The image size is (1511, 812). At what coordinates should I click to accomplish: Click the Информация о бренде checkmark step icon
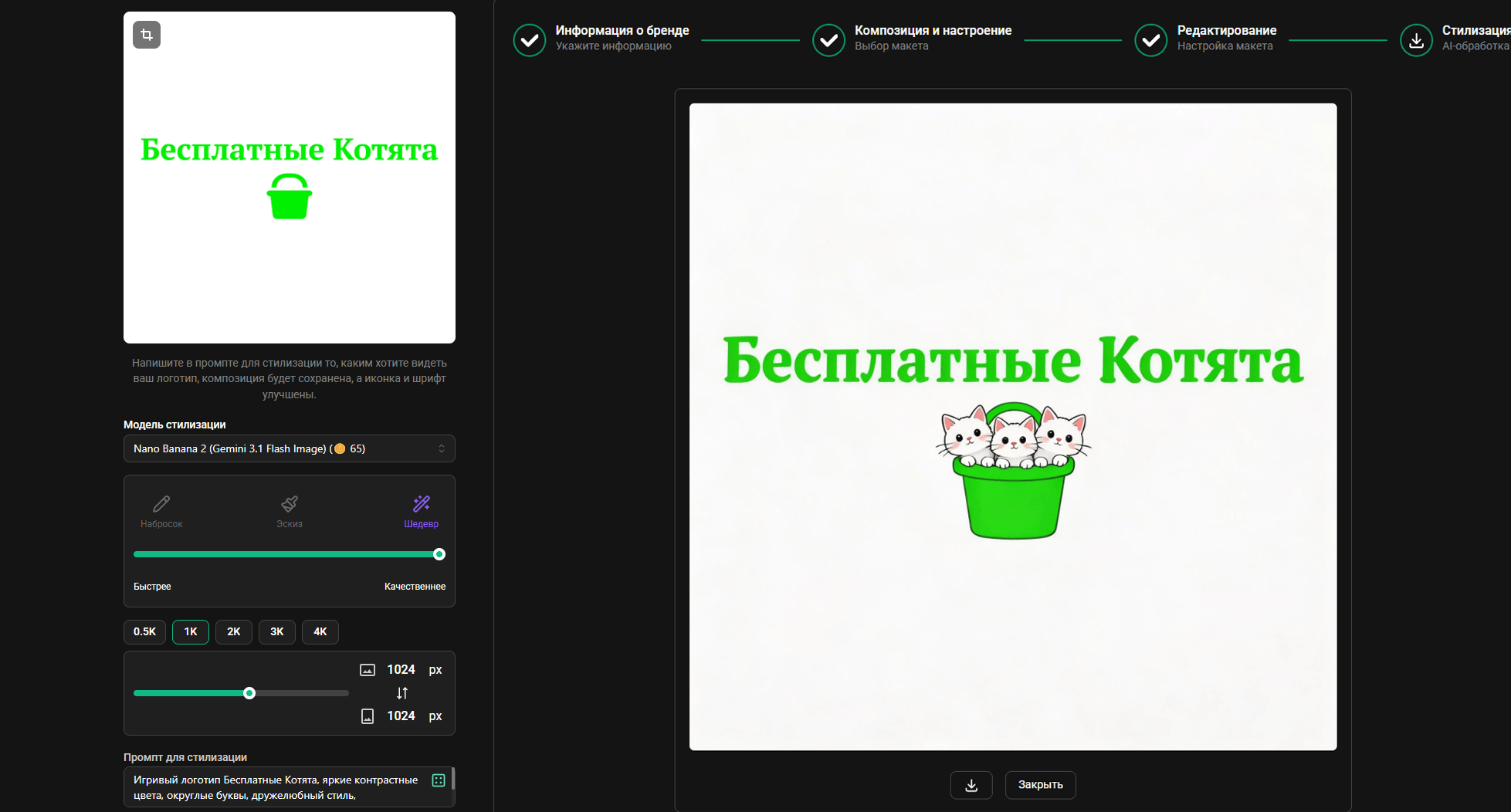coord(530,40)
